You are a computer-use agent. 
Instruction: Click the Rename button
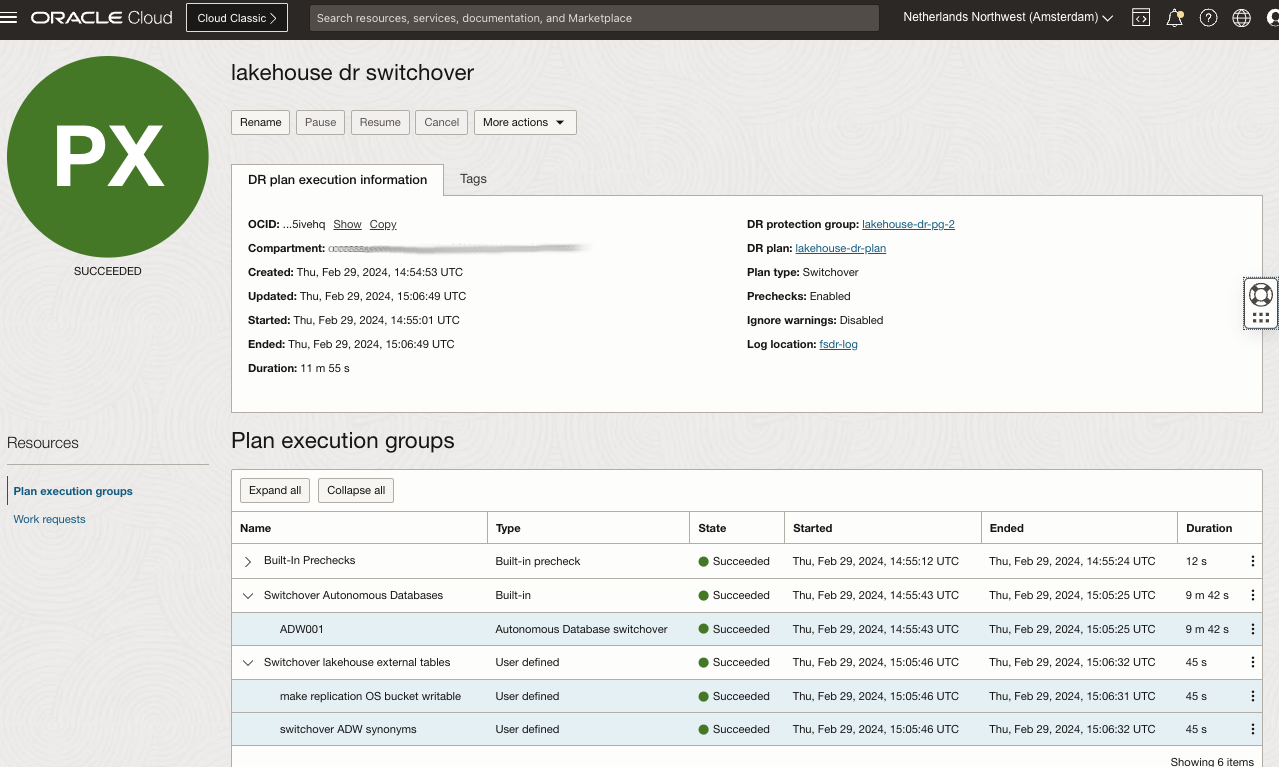click(261, 122)
